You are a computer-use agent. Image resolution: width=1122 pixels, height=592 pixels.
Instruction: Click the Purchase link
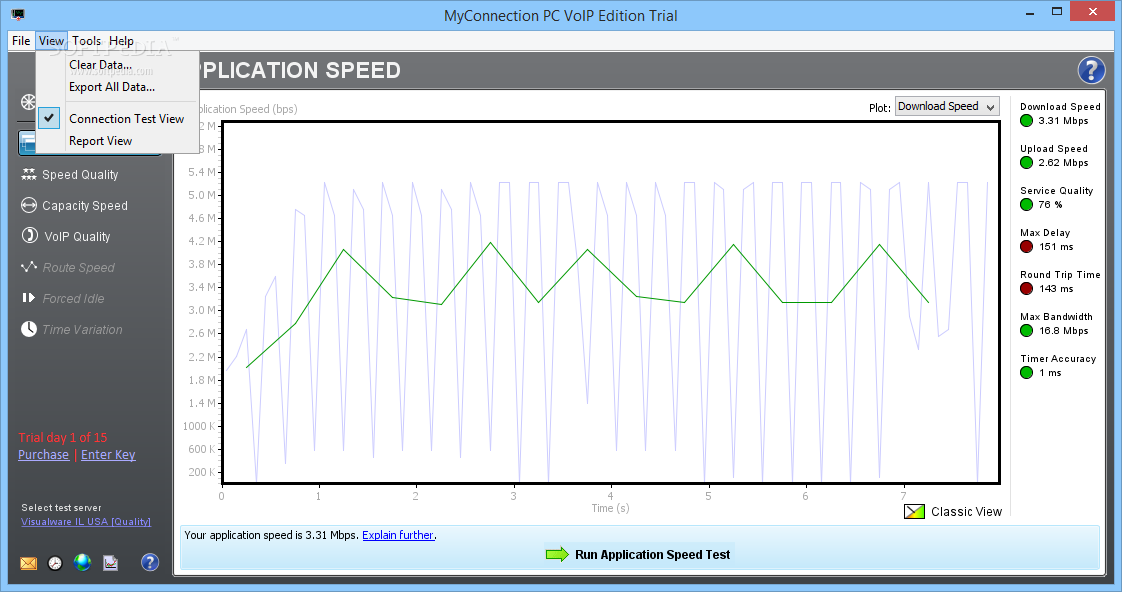pyautogui.click(x=44, y=455)
